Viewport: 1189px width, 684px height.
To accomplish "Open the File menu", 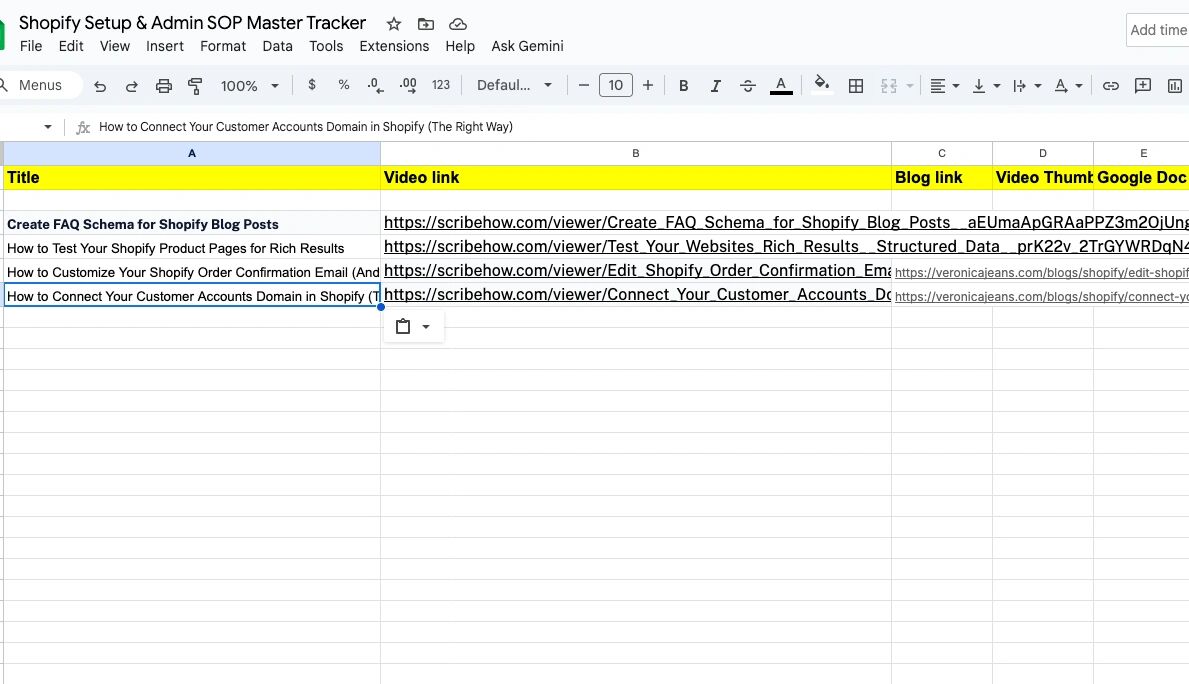I will tap(31, 46).
